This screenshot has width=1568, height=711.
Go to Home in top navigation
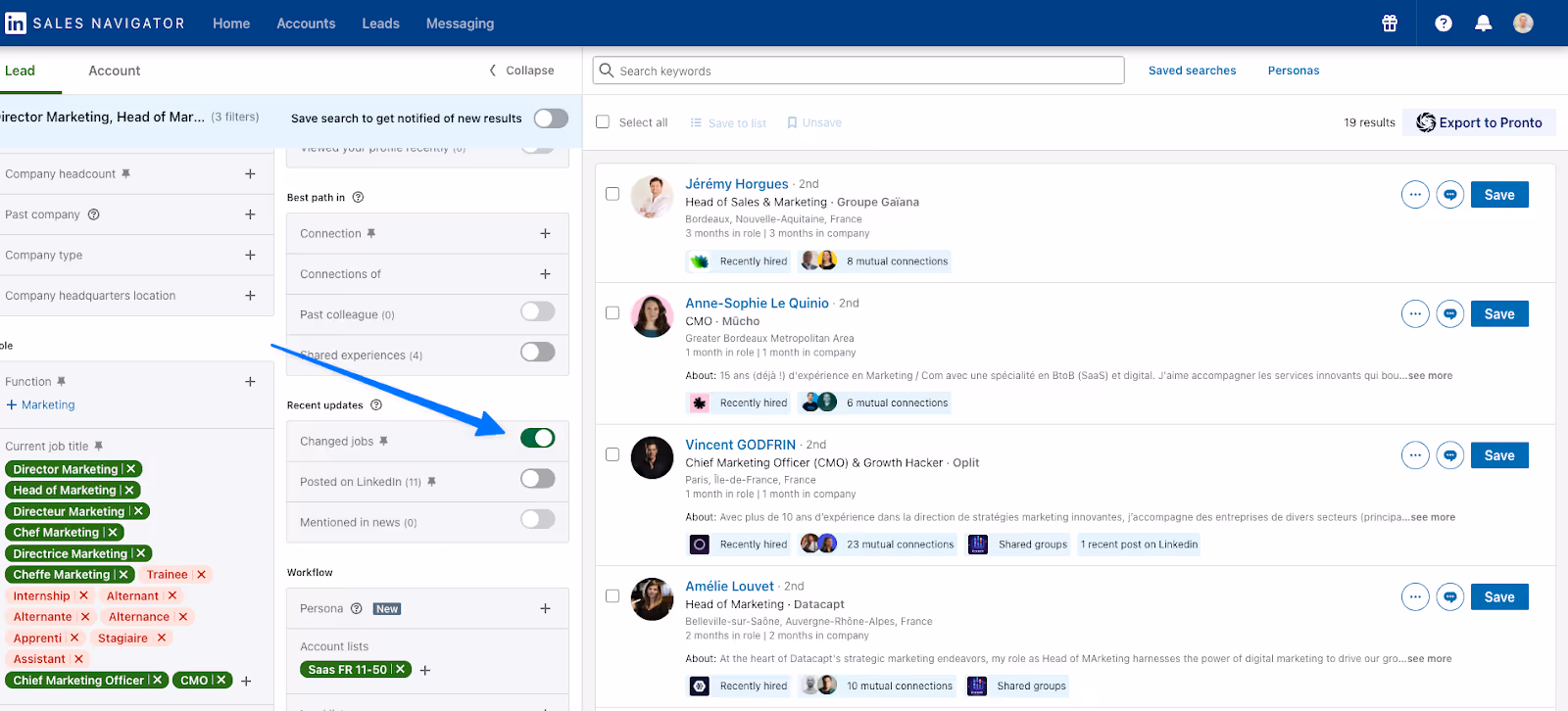(x=231, y=24)
